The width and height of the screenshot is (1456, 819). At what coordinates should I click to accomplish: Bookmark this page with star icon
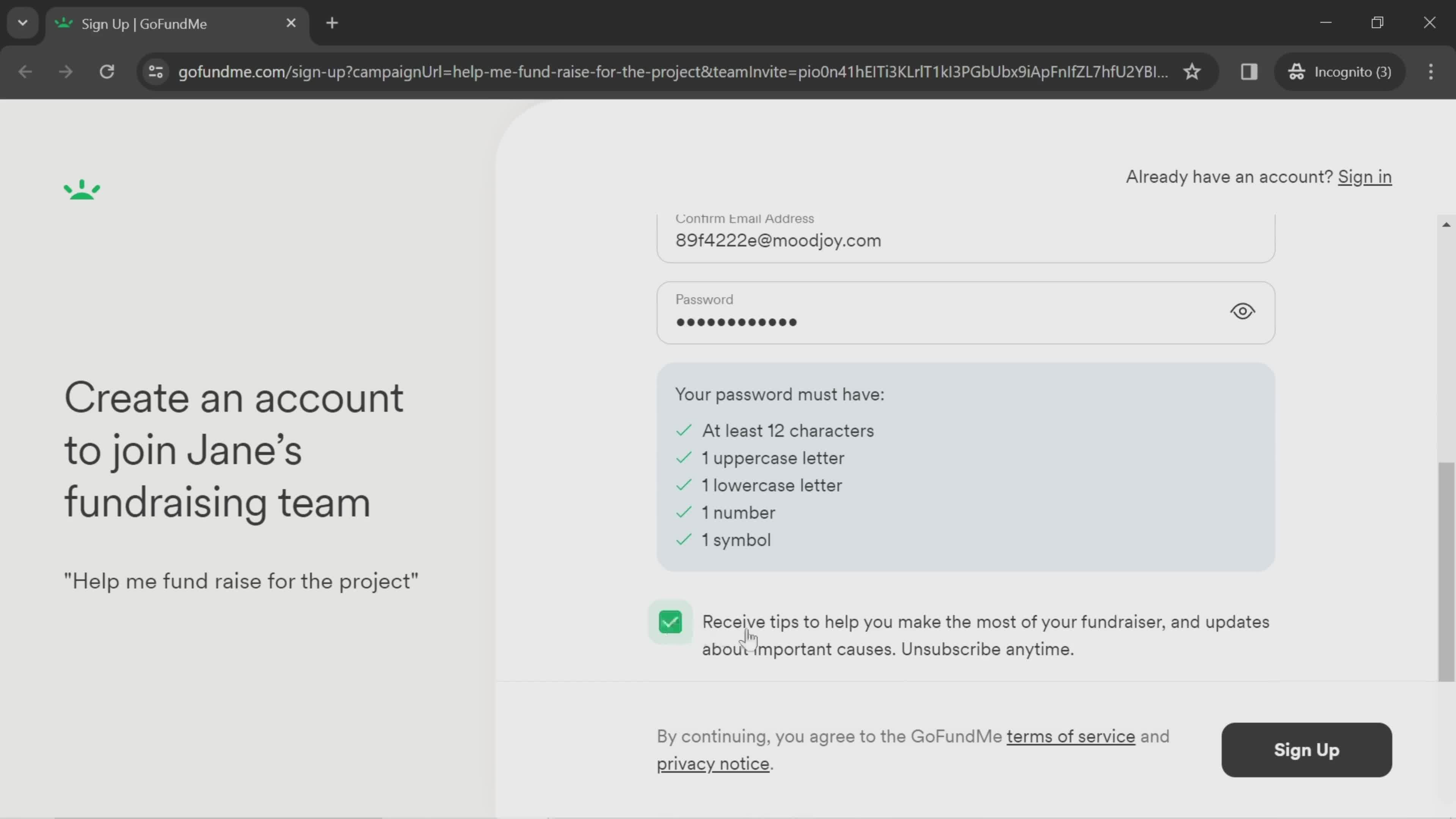(x=1192, y=72)
